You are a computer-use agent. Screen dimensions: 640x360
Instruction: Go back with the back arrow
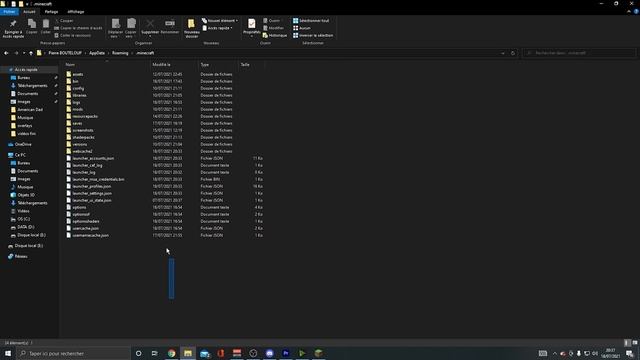(6, 53)
